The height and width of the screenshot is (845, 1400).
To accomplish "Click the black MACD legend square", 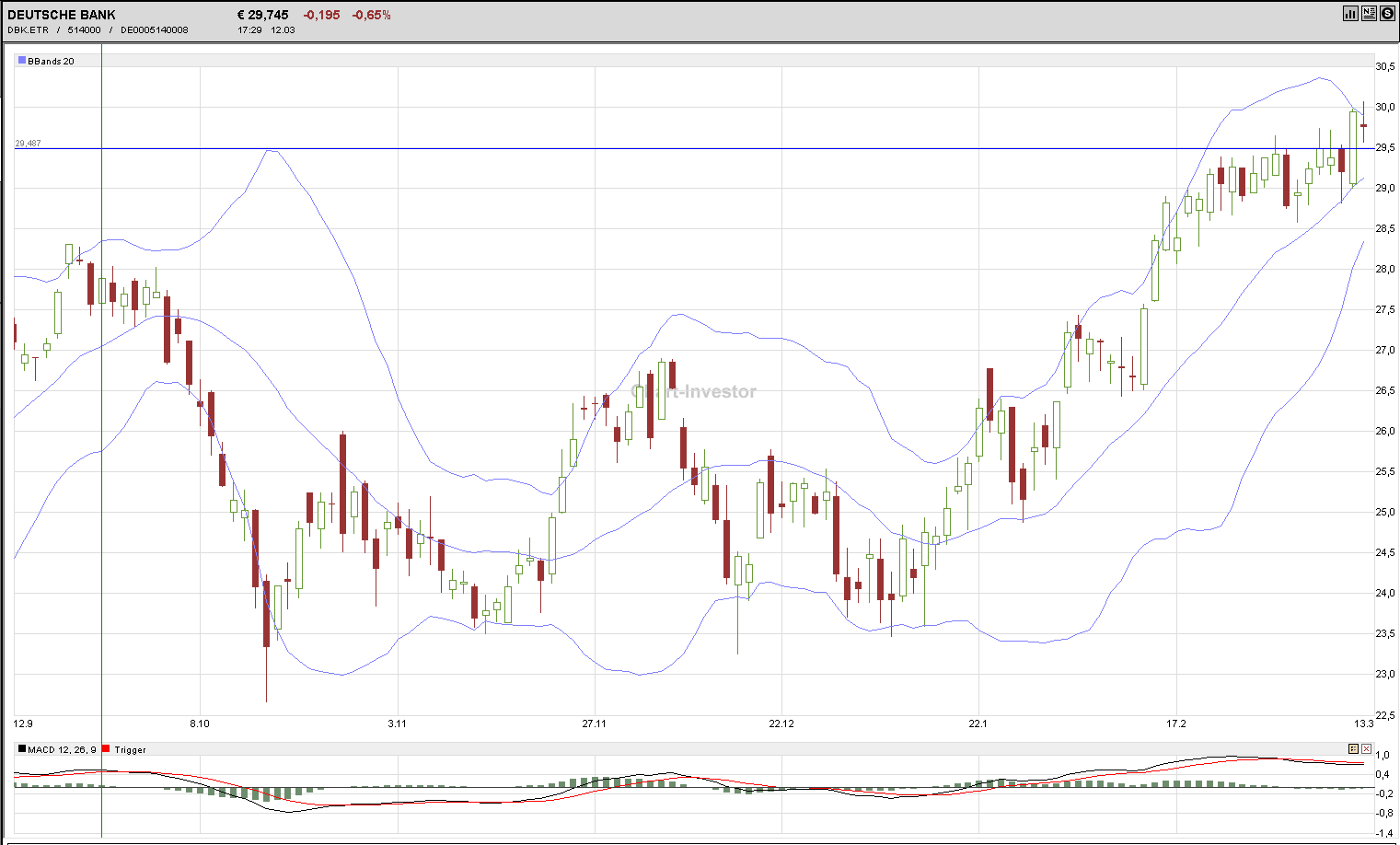I will pyautogui.click(x=21, y=749).
